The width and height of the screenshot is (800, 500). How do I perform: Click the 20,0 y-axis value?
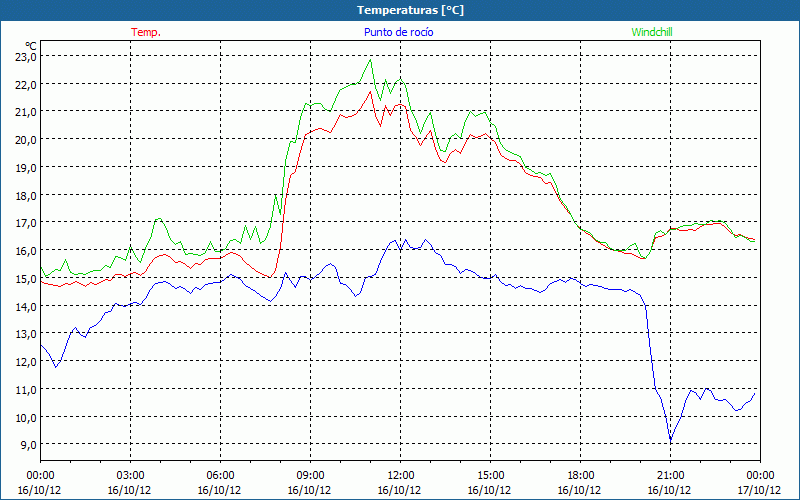(26, 140)
